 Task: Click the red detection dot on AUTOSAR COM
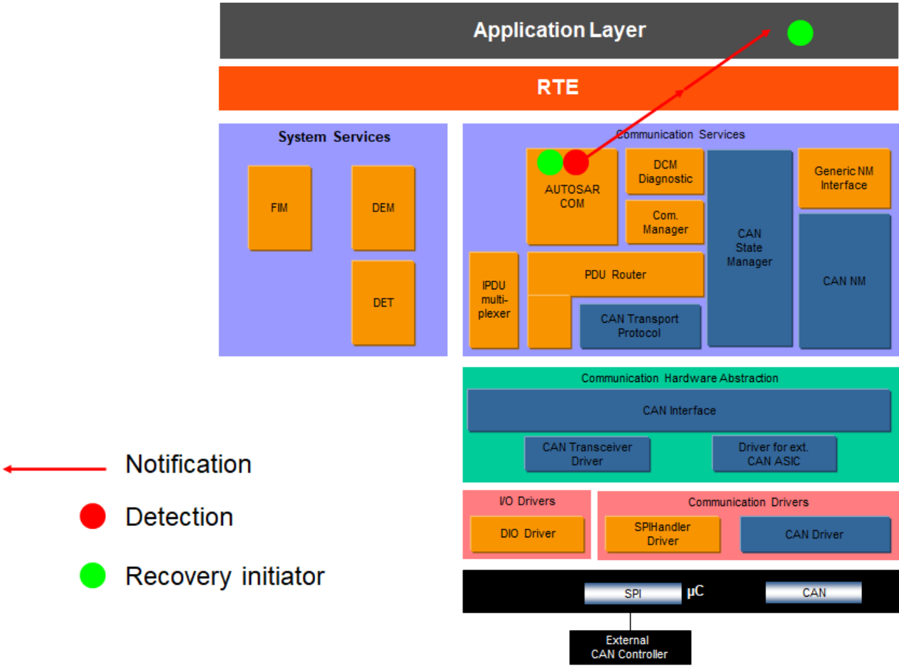(x=576, y=162)
